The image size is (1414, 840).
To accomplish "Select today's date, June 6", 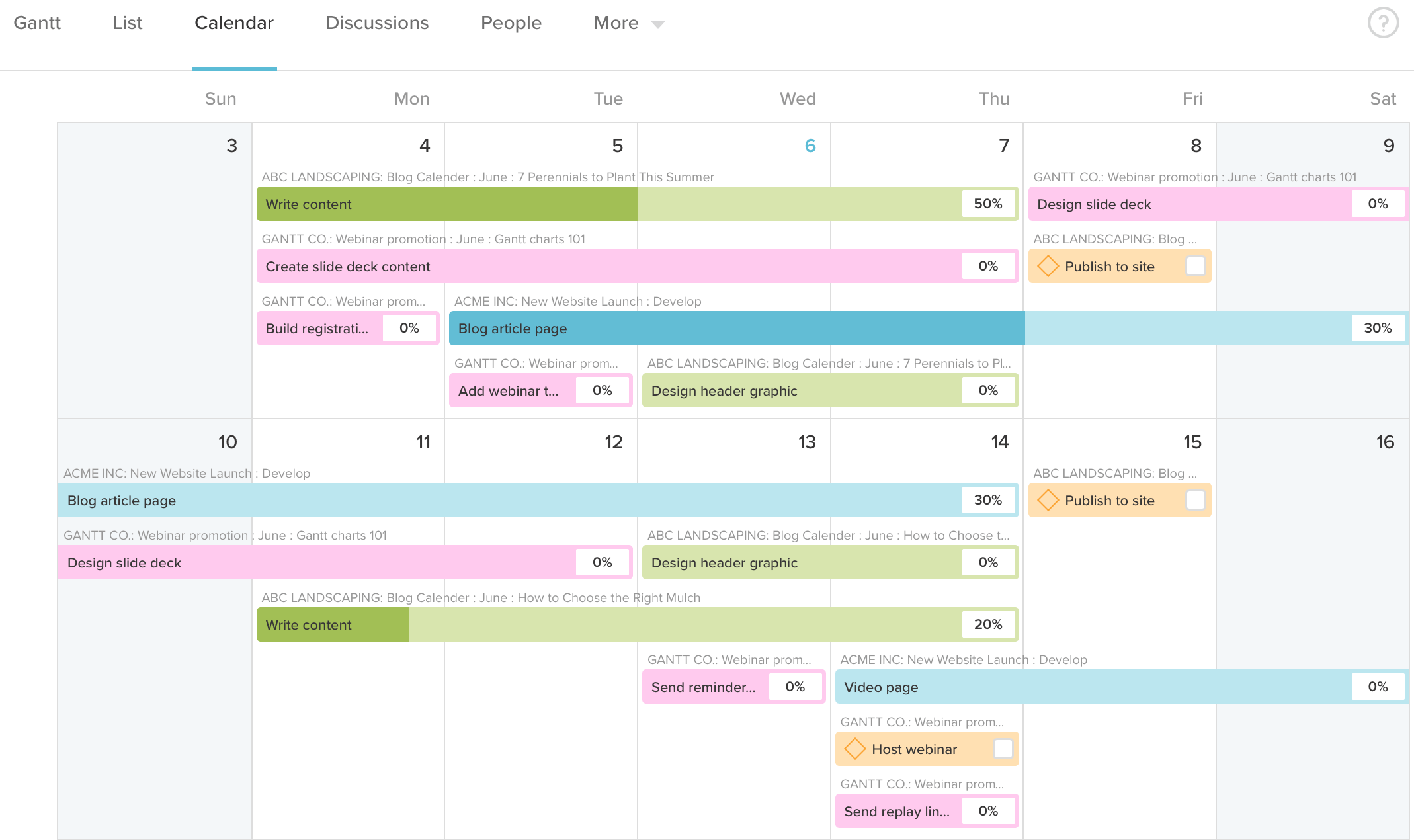I will point(809,146).
